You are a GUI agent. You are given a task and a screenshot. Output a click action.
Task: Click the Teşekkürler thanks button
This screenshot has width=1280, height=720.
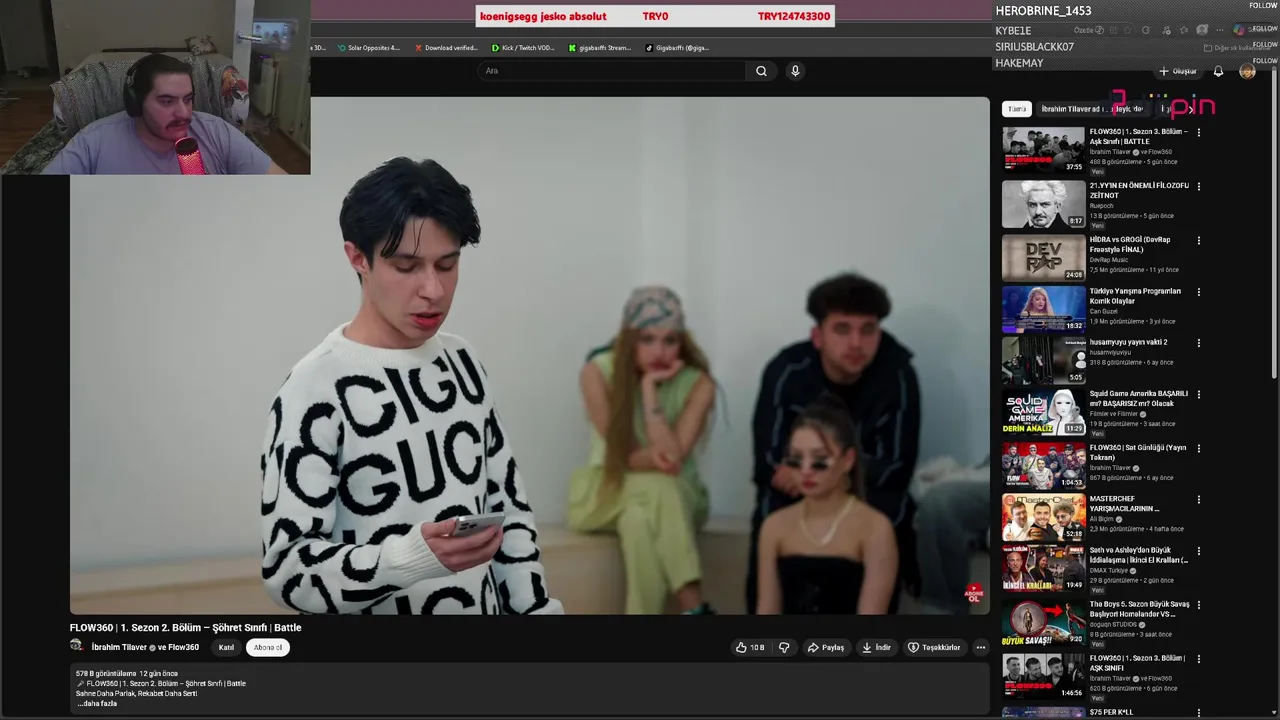coord(934,647)
